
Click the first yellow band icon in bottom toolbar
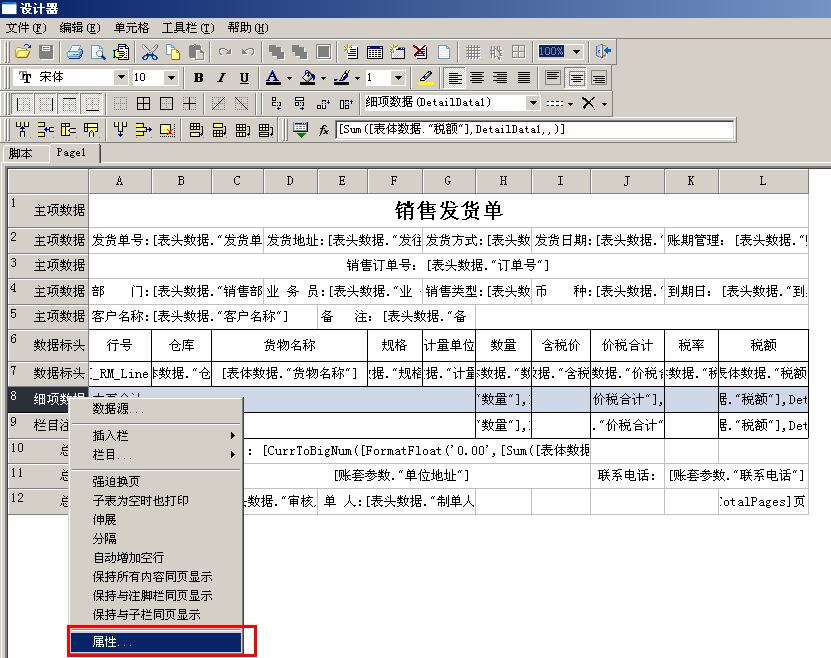[x=22, y=130]
